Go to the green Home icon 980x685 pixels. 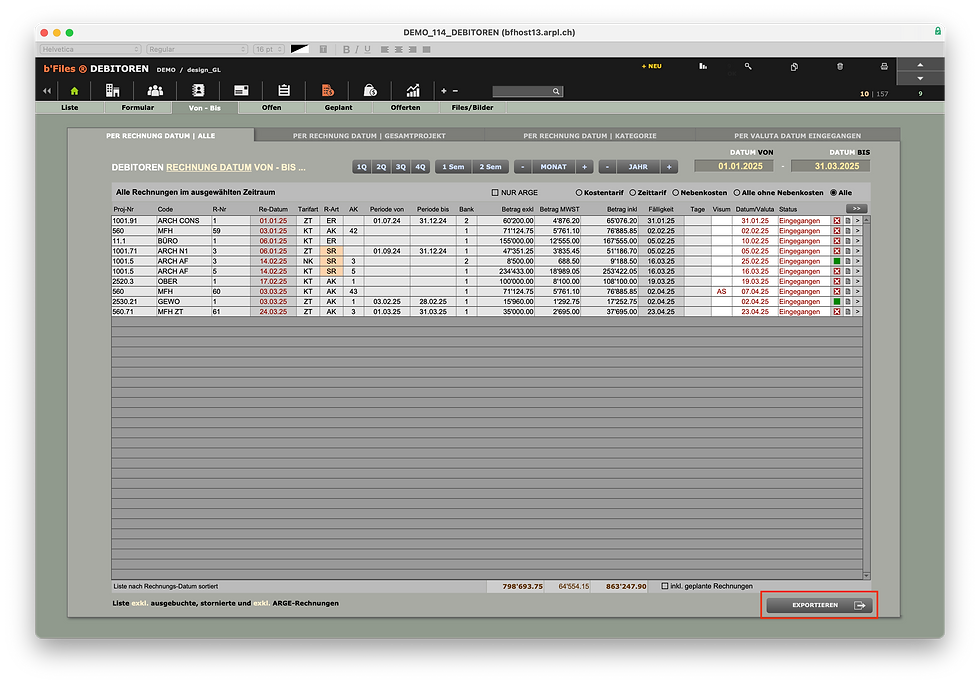(x=74, y=91)
